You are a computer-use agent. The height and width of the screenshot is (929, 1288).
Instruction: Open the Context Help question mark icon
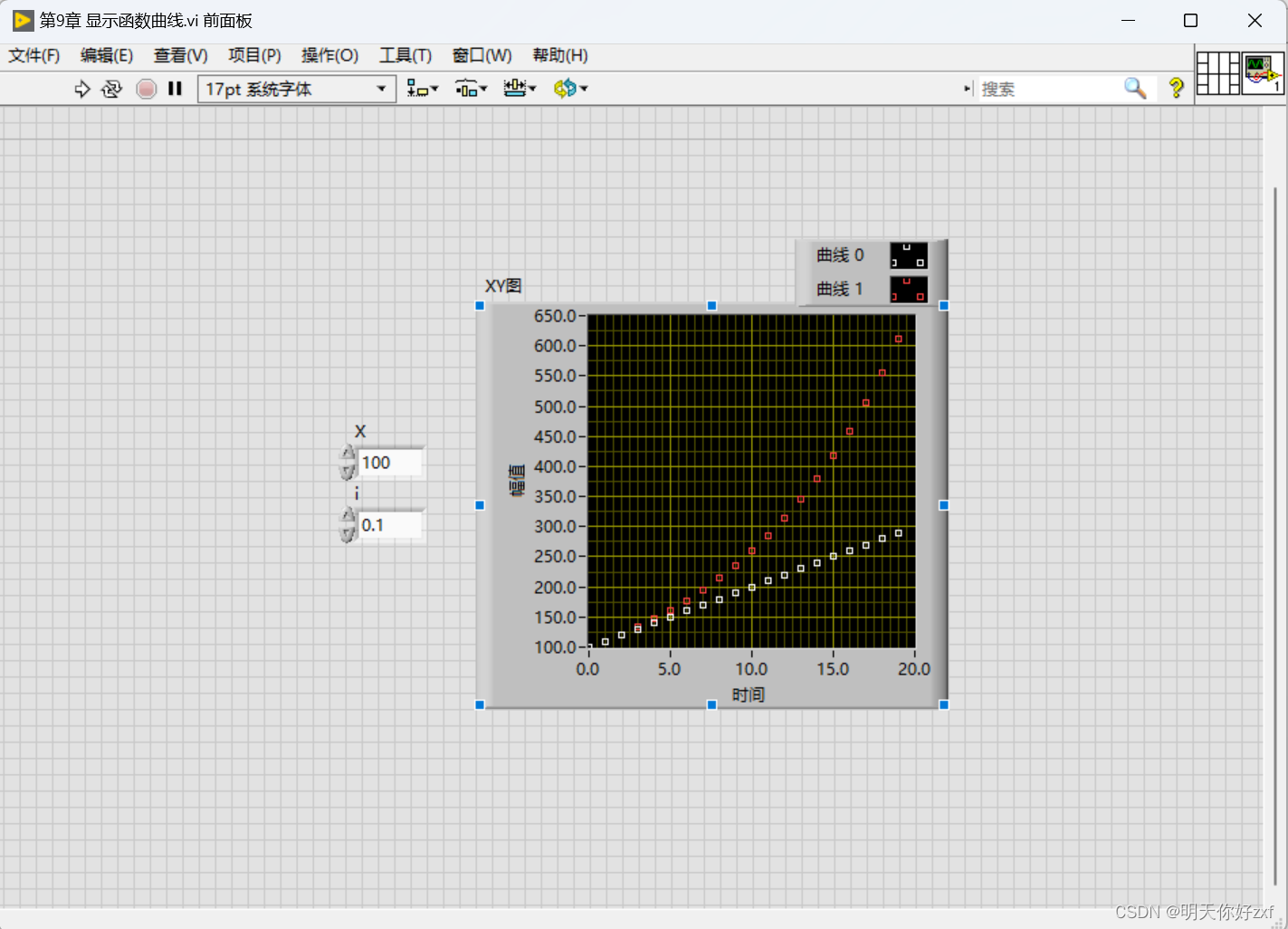pos(1175,88)
